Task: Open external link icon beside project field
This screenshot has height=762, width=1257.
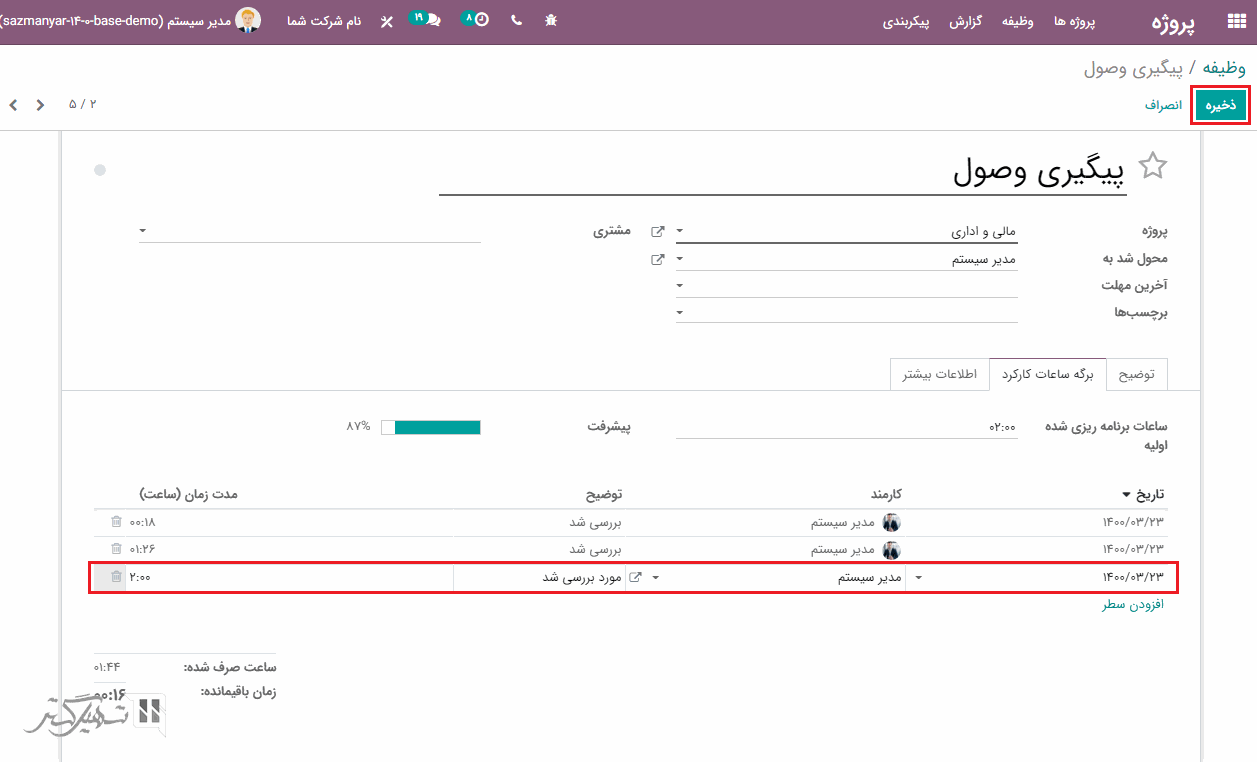Action: tap(657, 231)
